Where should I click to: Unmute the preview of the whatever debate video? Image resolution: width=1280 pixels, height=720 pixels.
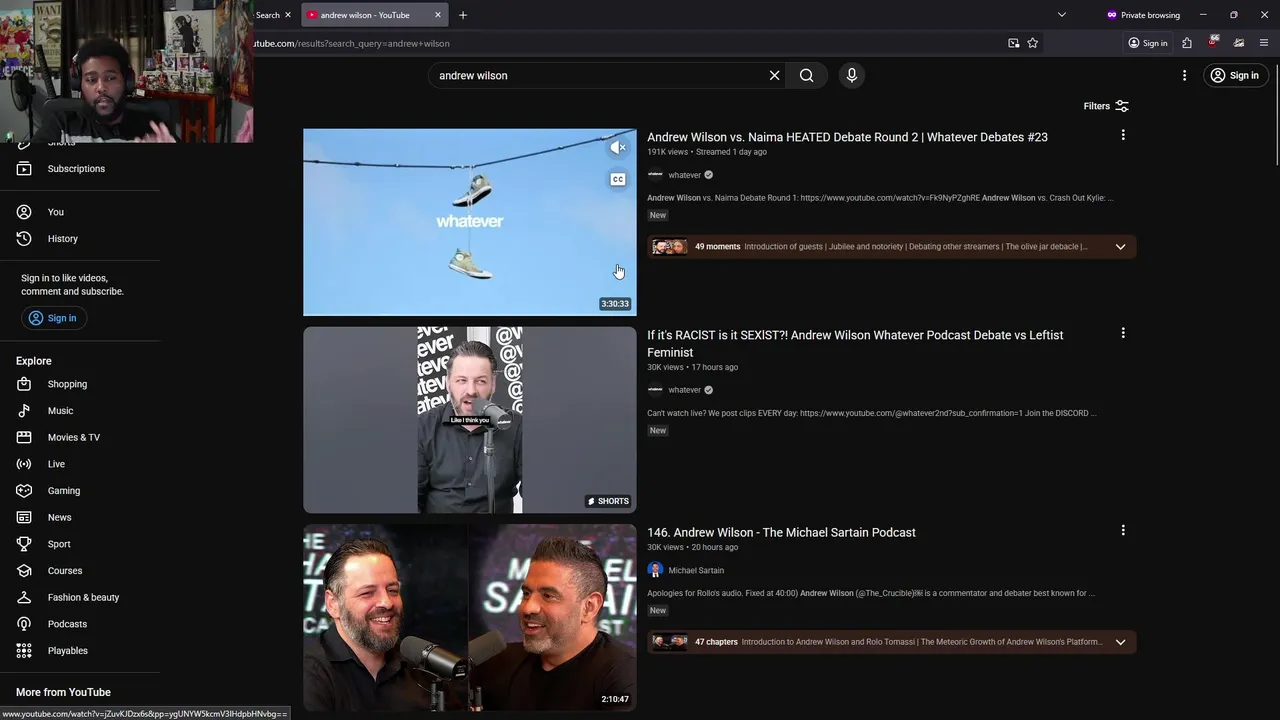[x=618, y=148]
